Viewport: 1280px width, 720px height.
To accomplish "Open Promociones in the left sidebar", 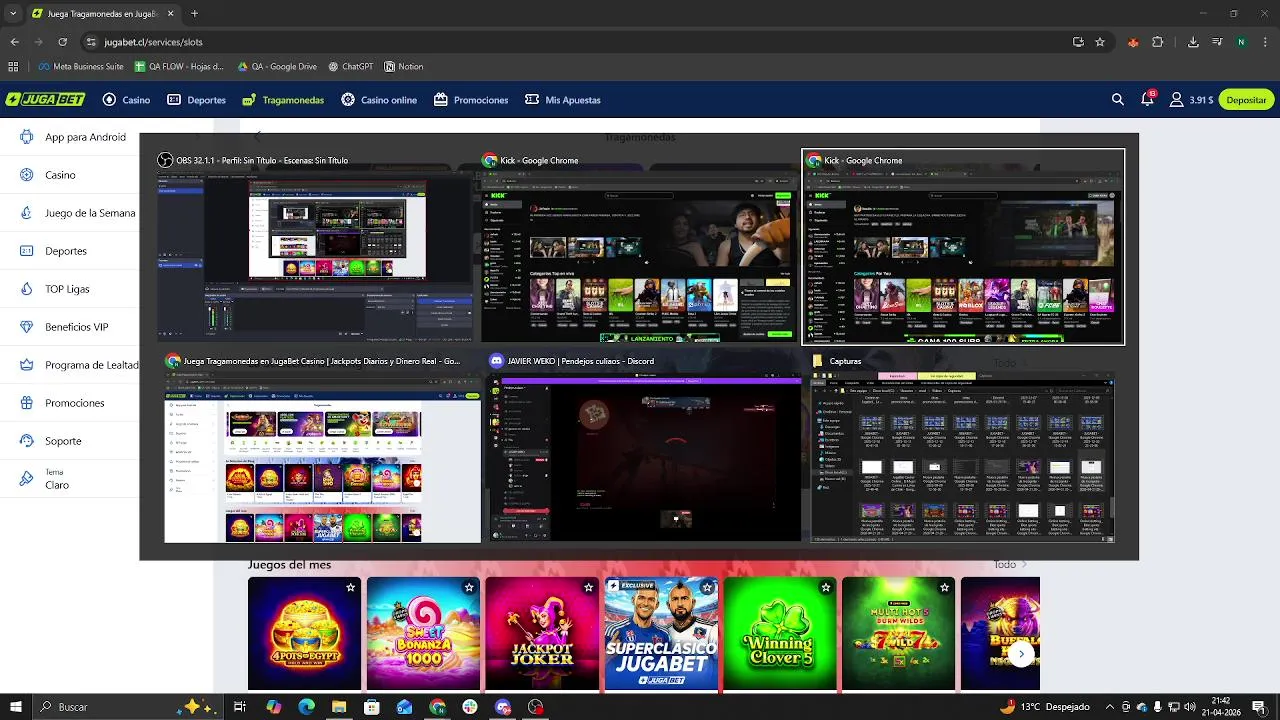I will point(62,403).
